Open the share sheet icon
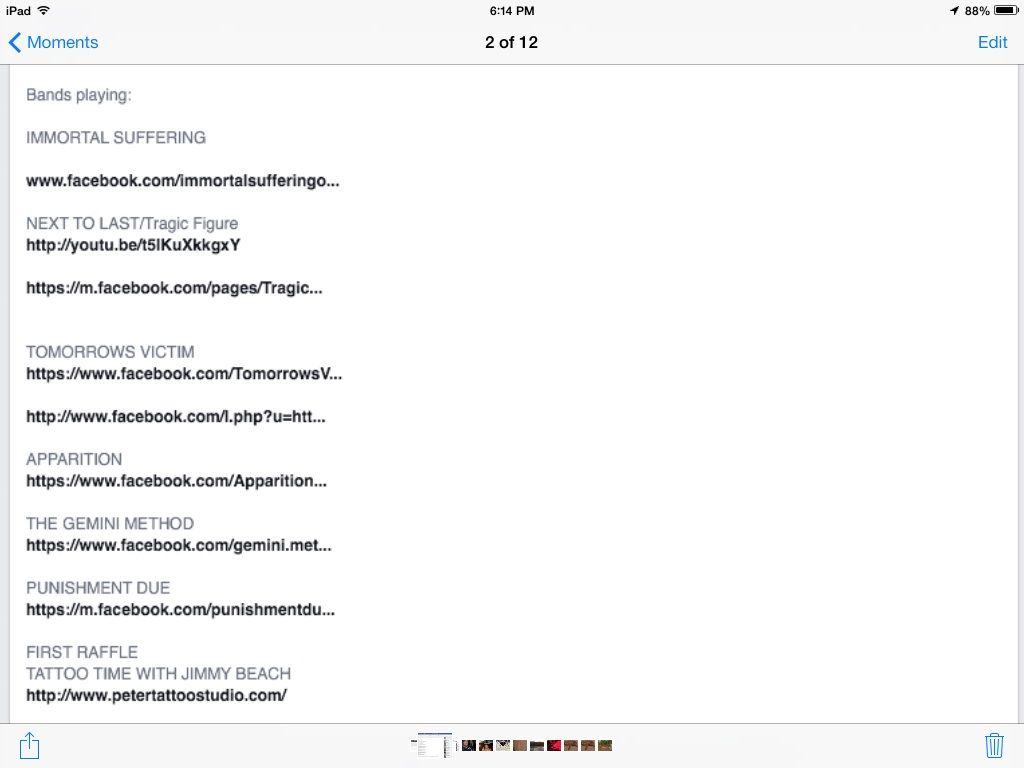The image size is (1024, 768). (29, 745)
